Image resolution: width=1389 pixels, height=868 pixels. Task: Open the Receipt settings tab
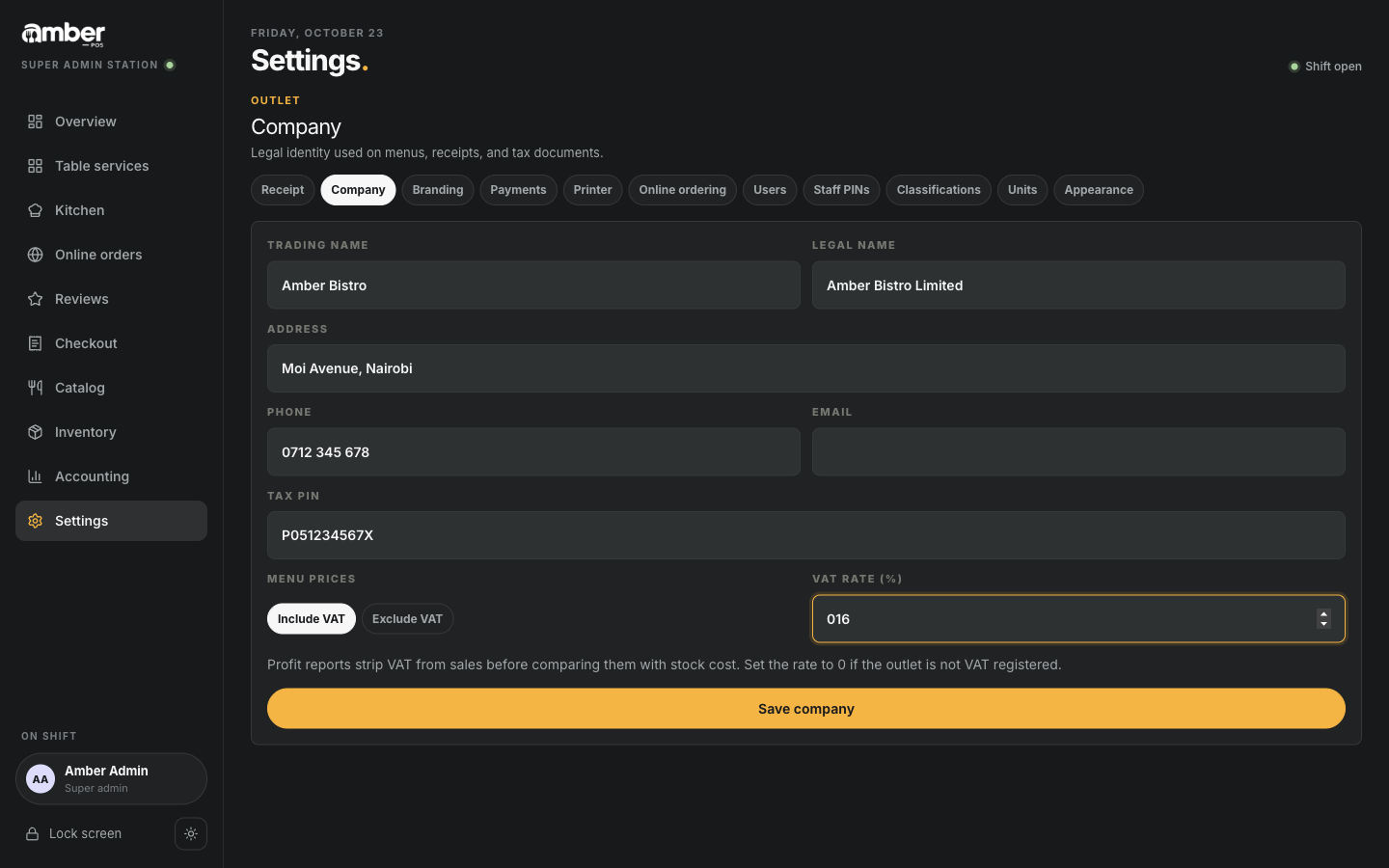[283, 190]
